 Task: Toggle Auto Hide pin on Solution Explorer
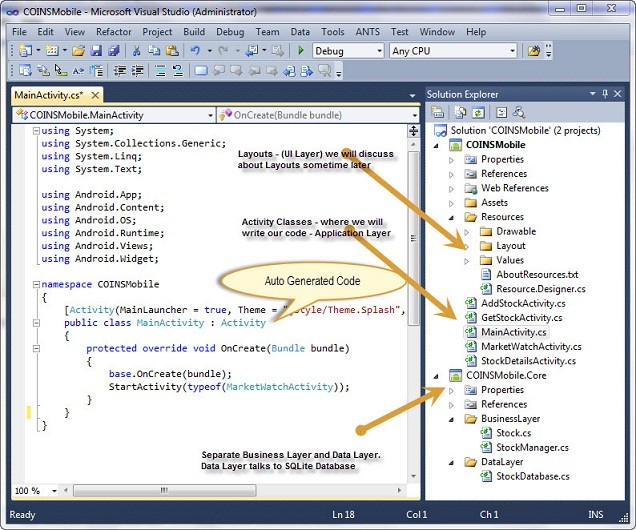coord(605,94)
